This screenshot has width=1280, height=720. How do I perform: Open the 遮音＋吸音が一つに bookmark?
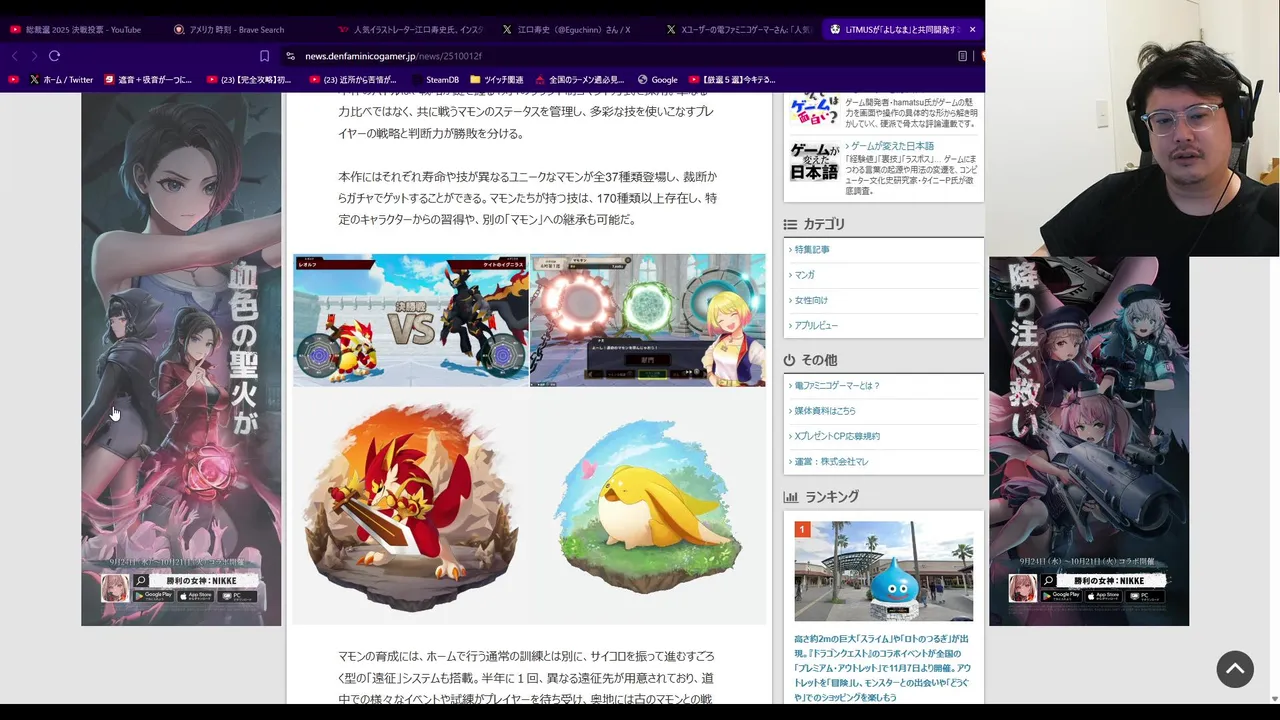[x=147, y=80]
